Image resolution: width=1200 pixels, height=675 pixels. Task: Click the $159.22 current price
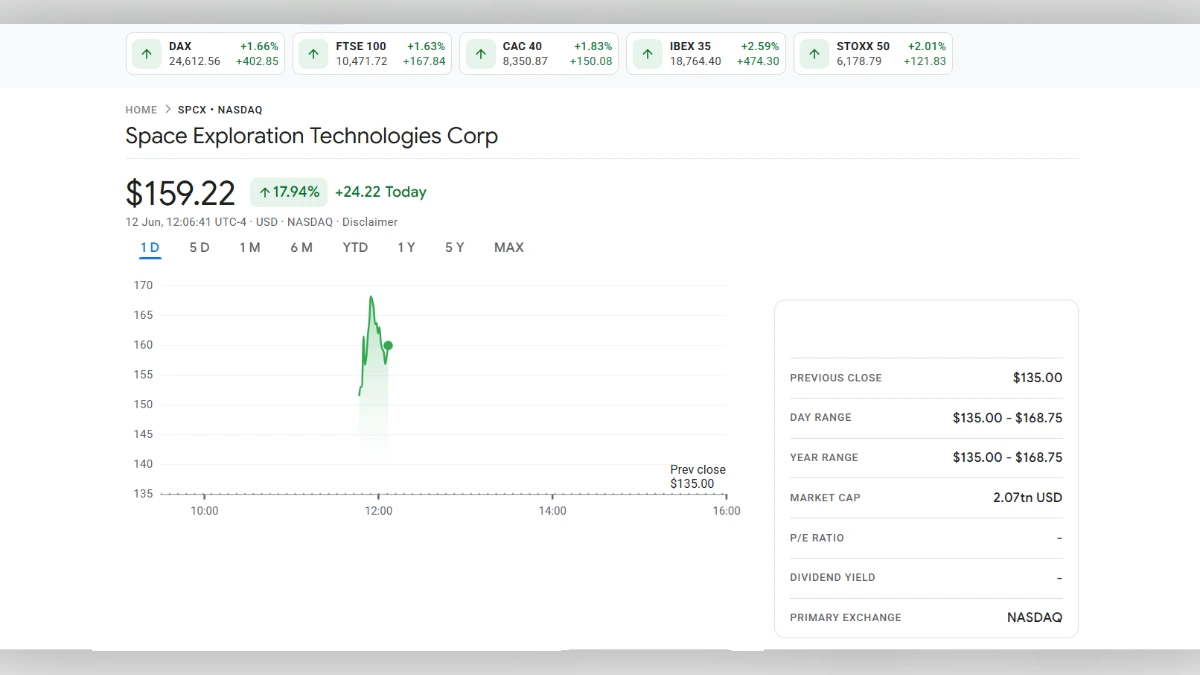180,193
